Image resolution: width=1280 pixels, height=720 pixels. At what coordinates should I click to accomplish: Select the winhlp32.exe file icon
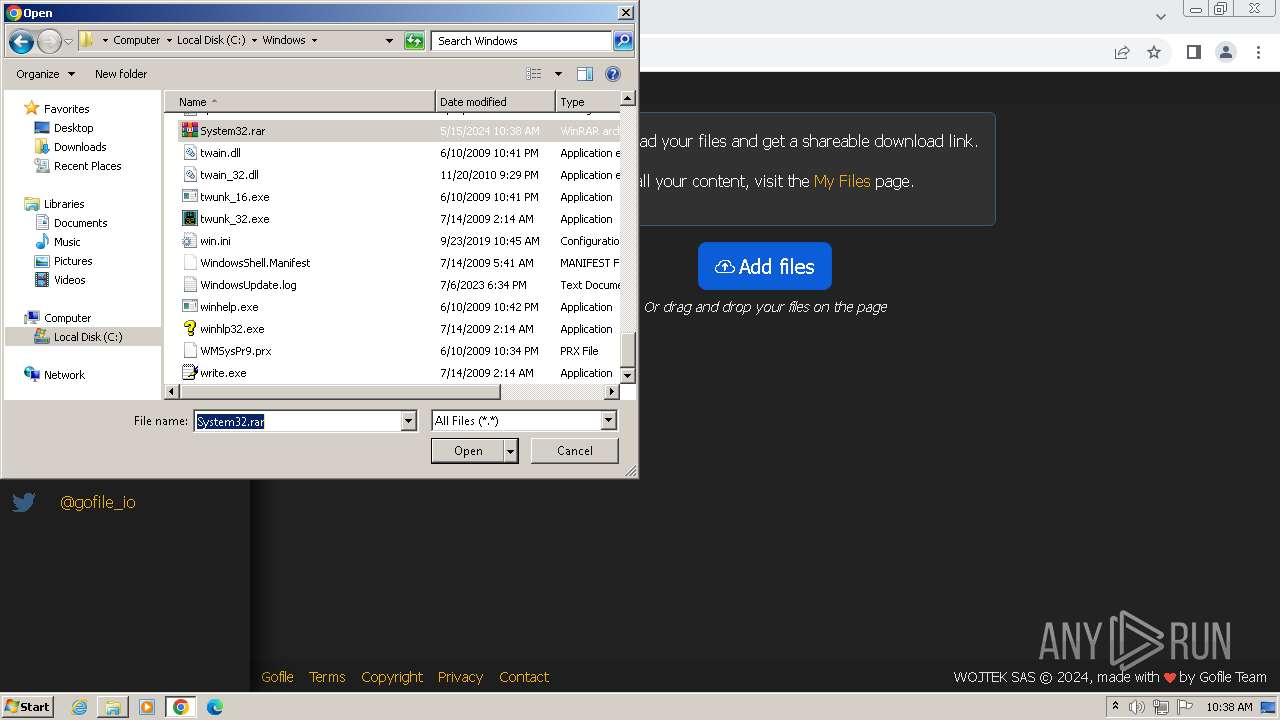point(190,329)
